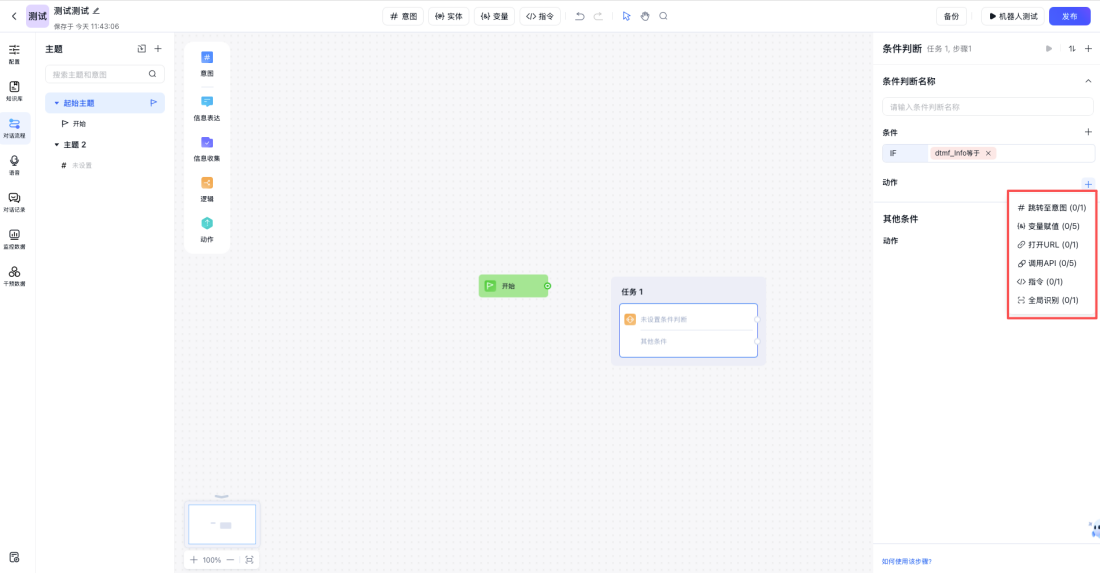Click the search magnifier in topic search
The height and width of the screenshot is (573, 1100).
152,74
